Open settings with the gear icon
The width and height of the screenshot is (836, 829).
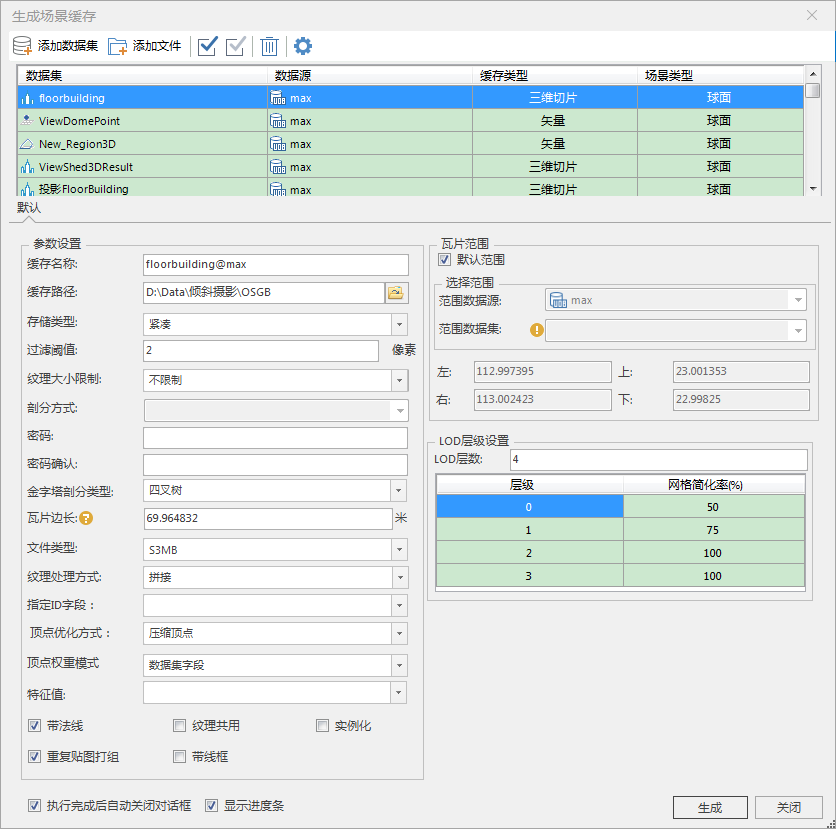pyautogui.click(x=302, y=46)
